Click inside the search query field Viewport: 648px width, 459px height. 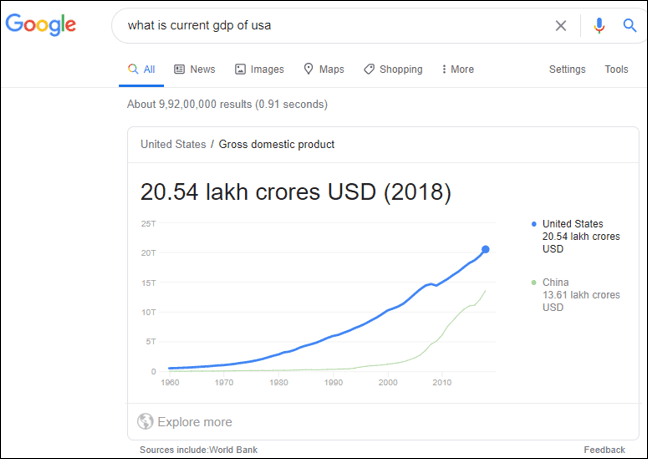330,26
